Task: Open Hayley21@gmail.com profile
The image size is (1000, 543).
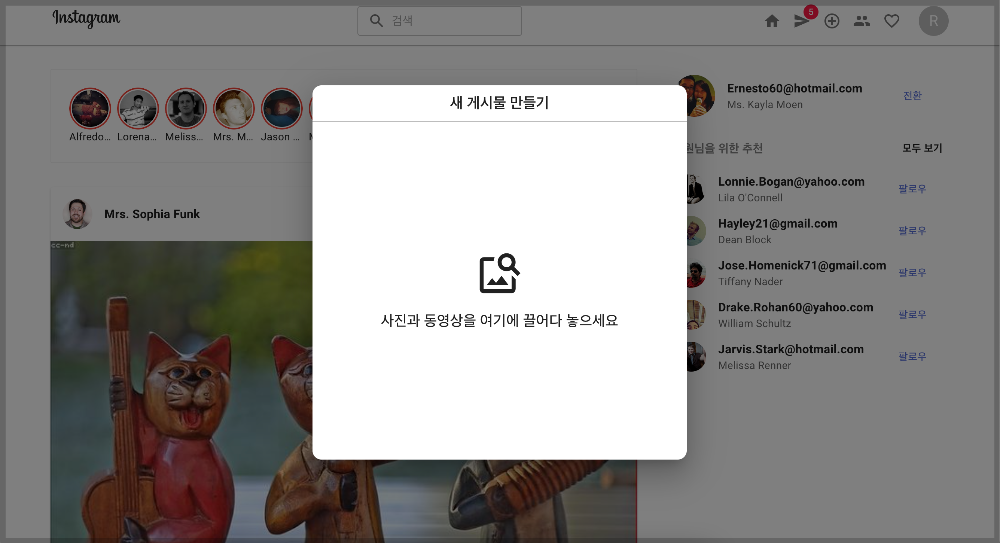Action: pos(777,224)
